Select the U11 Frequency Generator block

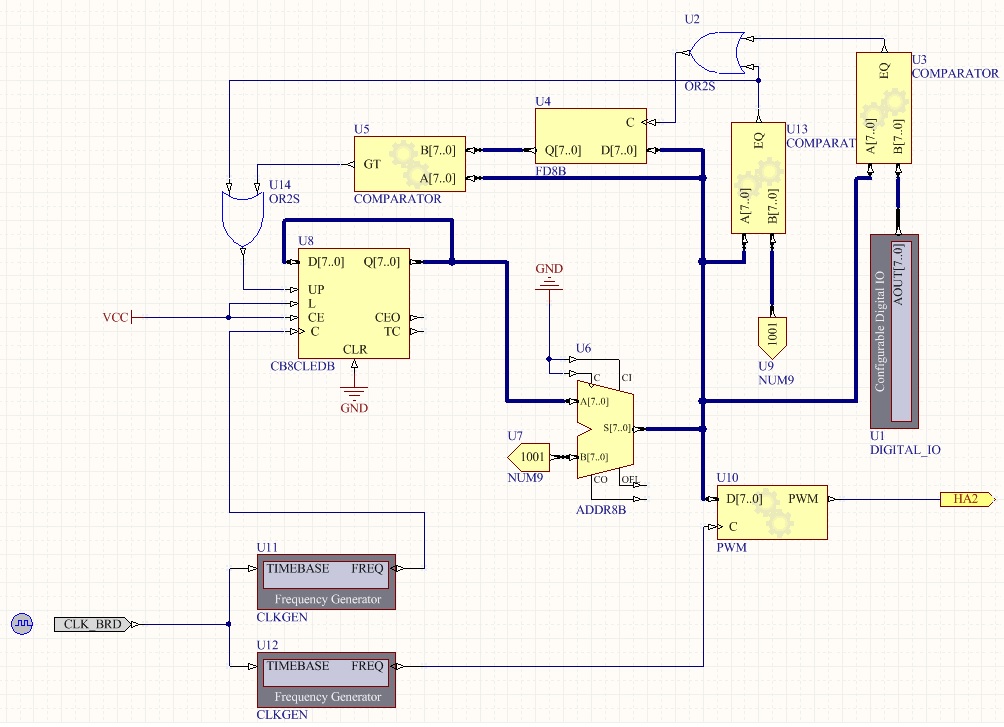[x=326, y=582]
